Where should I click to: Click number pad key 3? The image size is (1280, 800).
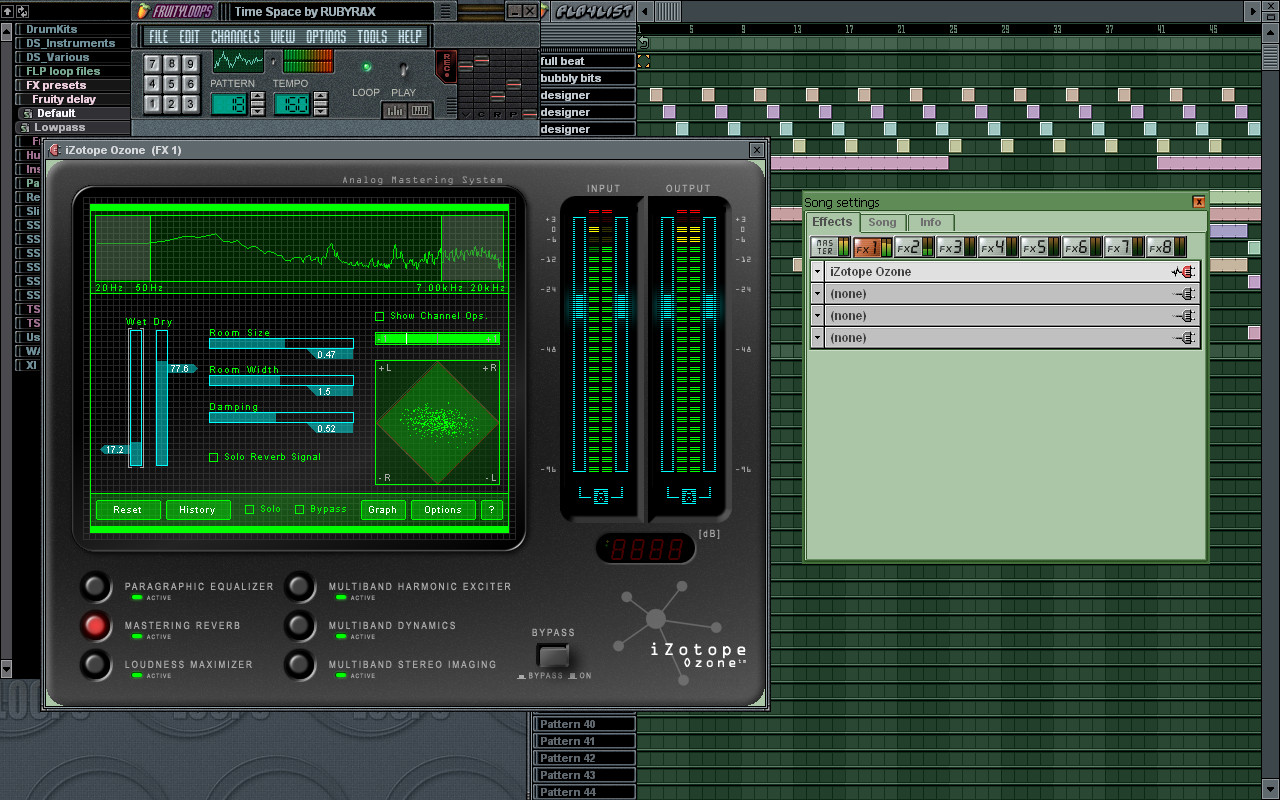(190, 103)
